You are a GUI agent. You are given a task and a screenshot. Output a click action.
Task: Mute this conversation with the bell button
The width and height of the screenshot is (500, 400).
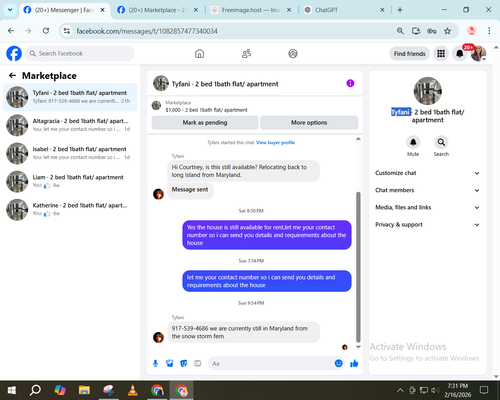413,142
